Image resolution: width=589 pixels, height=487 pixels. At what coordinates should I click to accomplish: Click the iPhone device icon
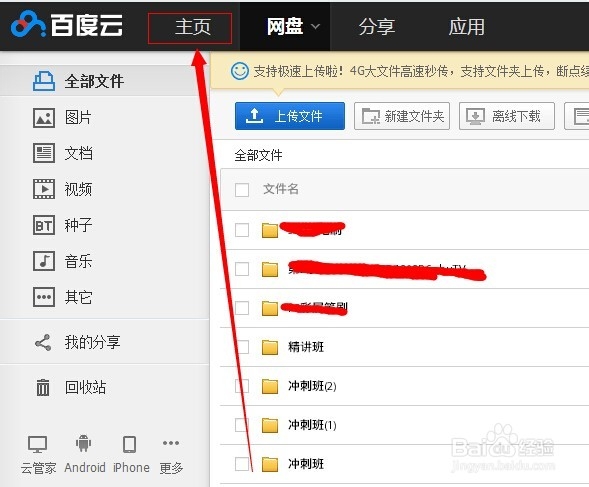pyautogui.click(x=130, y=444)
